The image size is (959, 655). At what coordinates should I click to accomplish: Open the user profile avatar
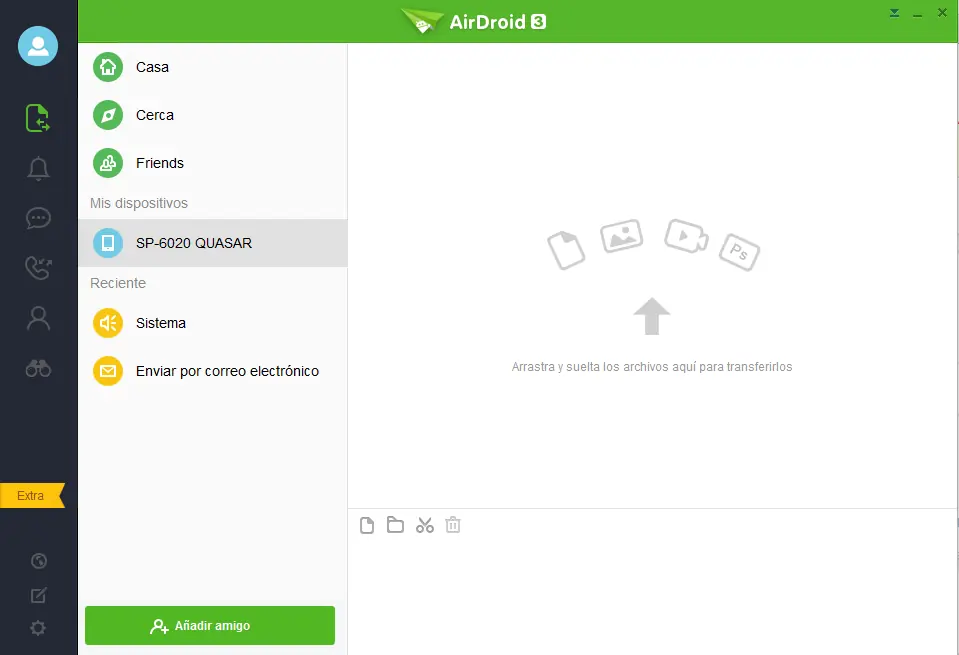coord(38,46)
